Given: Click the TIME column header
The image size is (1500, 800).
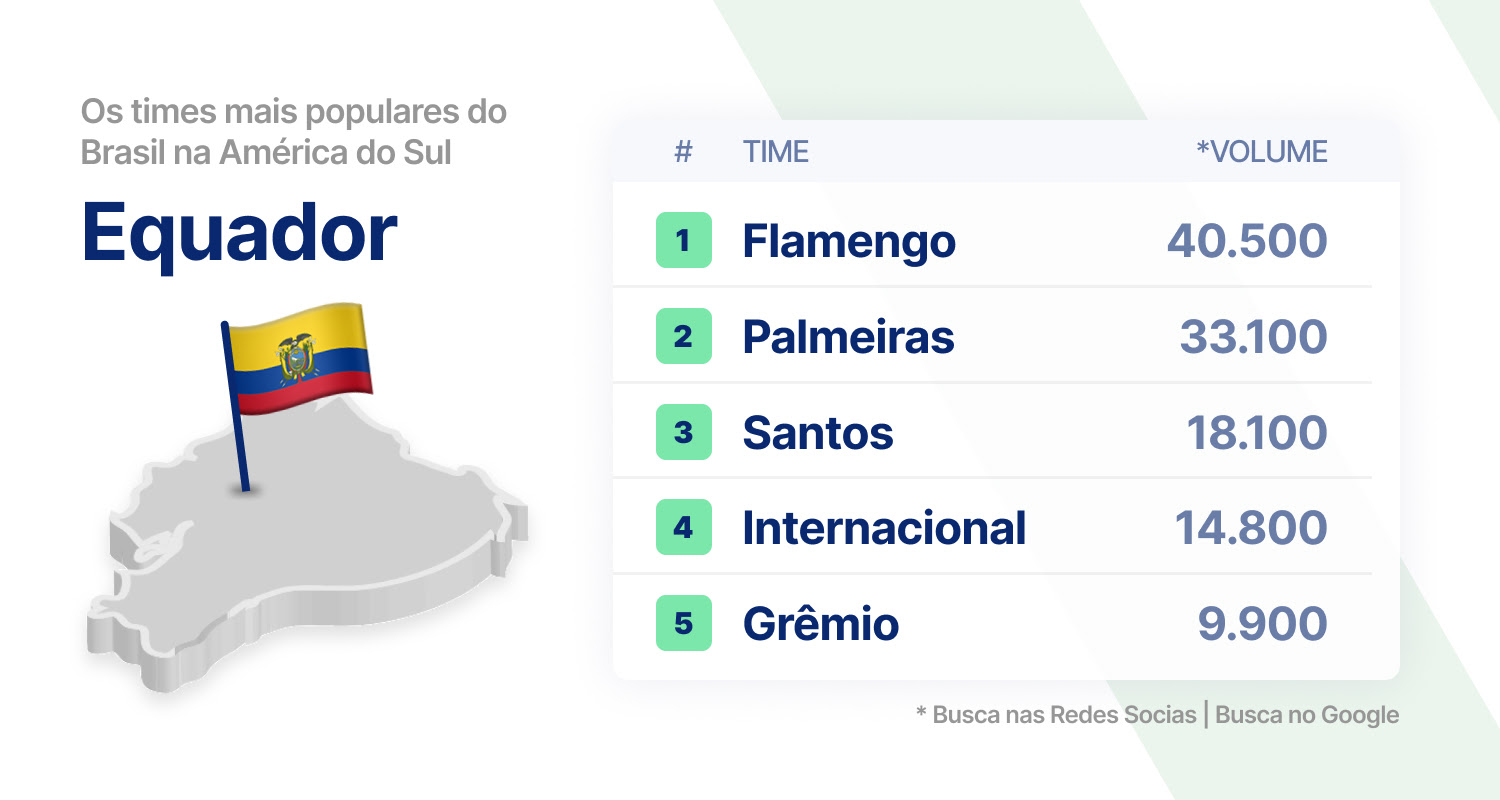Looking at the screenshot, I should pos(776,152).
